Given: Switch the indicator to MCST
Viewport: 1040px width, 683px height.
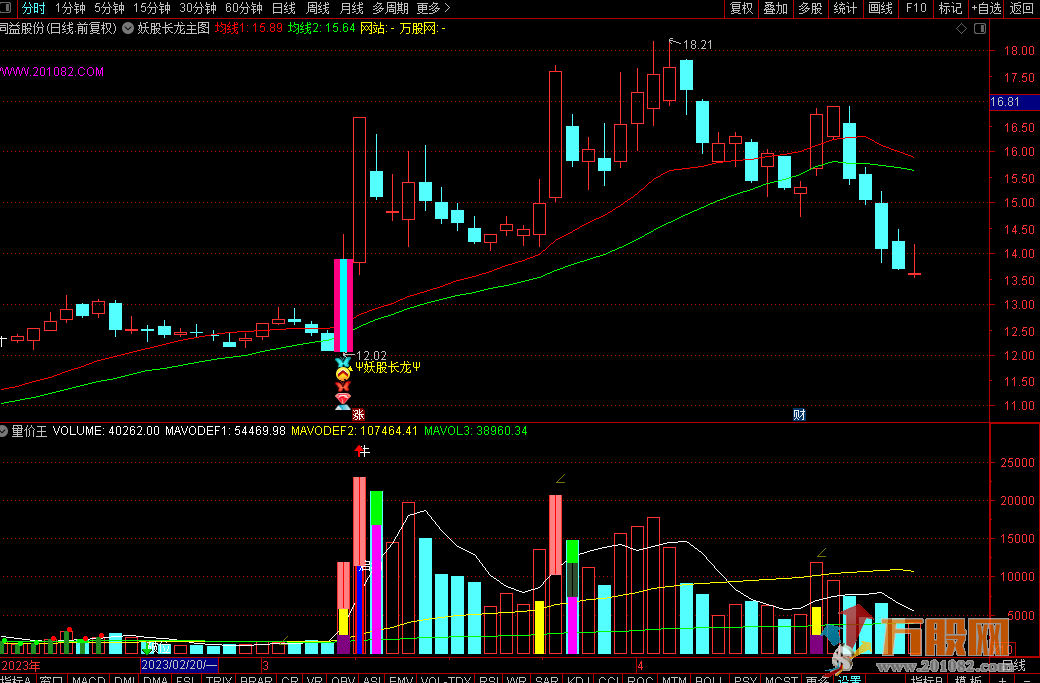Looking at the screenshot, I should [x=781, y=680].
